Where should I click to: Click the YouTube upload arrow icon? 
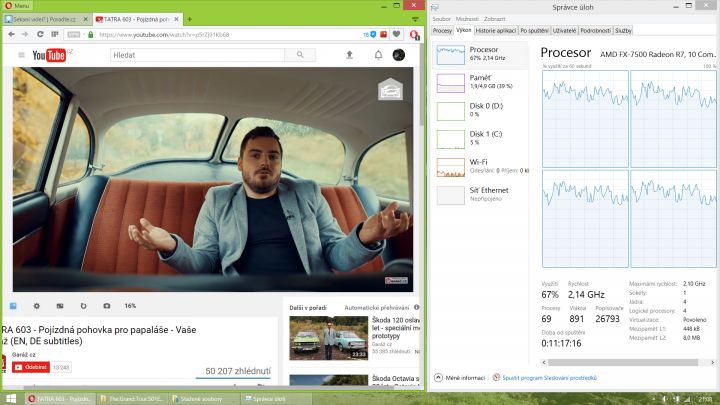pyautogui.click(x=349, y=55)
